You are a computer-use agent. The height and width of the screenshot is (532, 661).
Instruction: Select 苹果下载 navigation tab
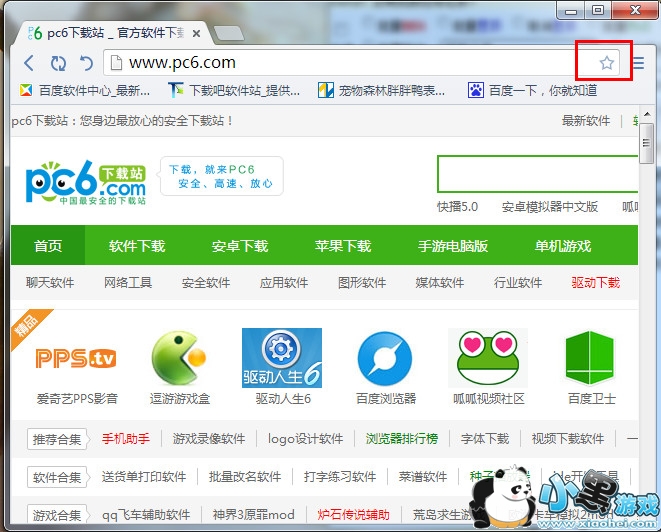point(343,245)
